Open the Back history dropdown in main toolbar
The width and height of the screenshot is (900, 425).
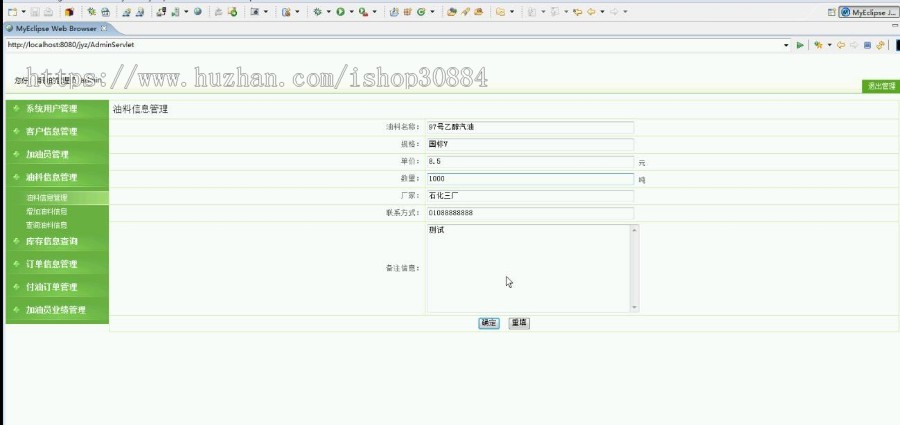602,11
